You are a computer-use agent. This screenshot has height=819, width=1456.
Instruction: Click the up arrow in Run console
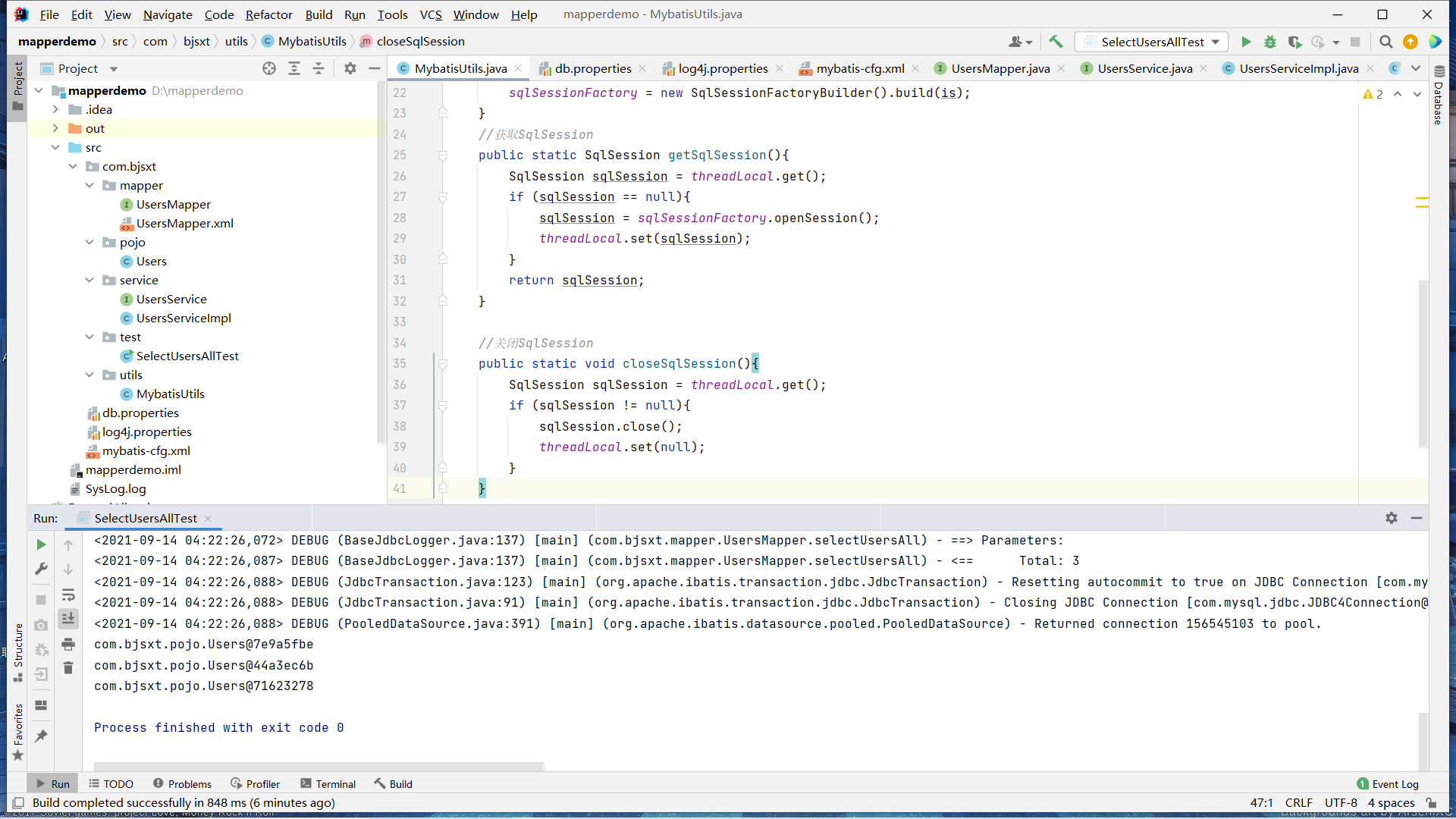(x=68, y=544)
